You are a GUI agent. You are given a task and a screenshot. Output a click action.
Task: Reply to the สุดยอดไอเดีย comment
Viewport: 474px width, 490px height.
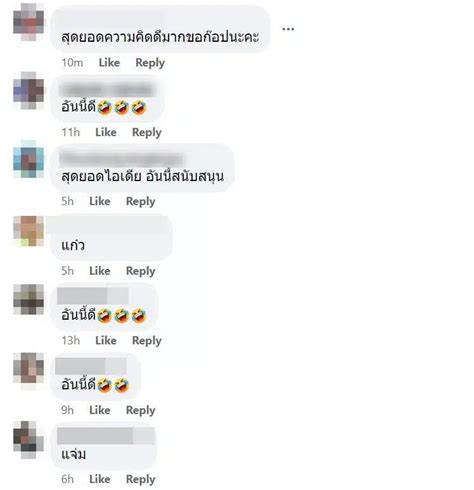141,202
